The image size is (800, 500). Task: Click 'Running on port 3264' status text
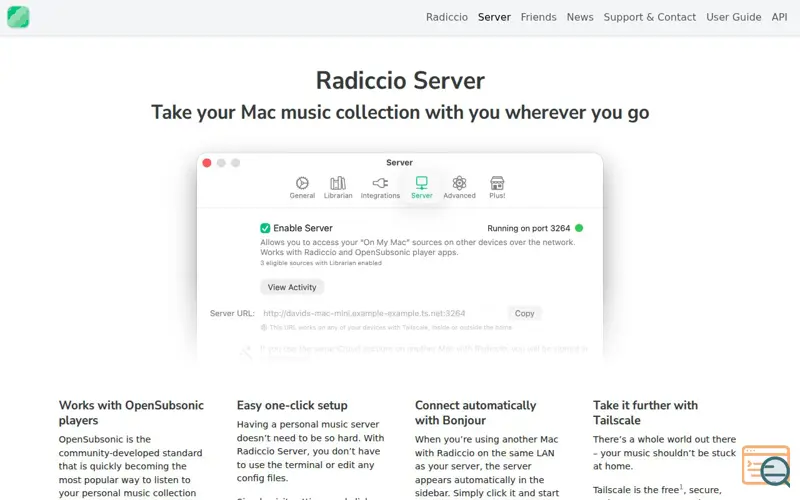(x=528, y=228)
